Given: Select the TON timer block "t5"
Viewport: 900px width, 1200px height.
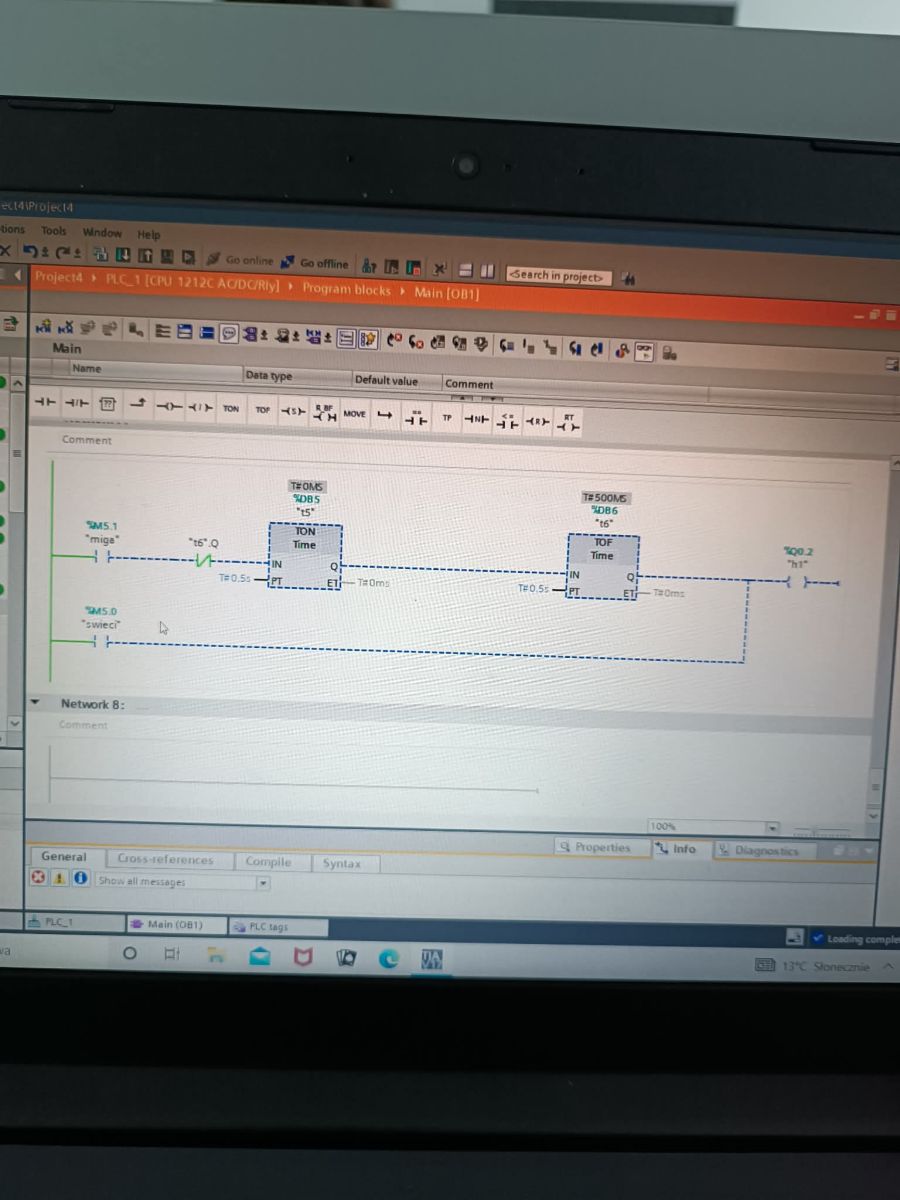Looking at the screenshot, I should [305, 555].
